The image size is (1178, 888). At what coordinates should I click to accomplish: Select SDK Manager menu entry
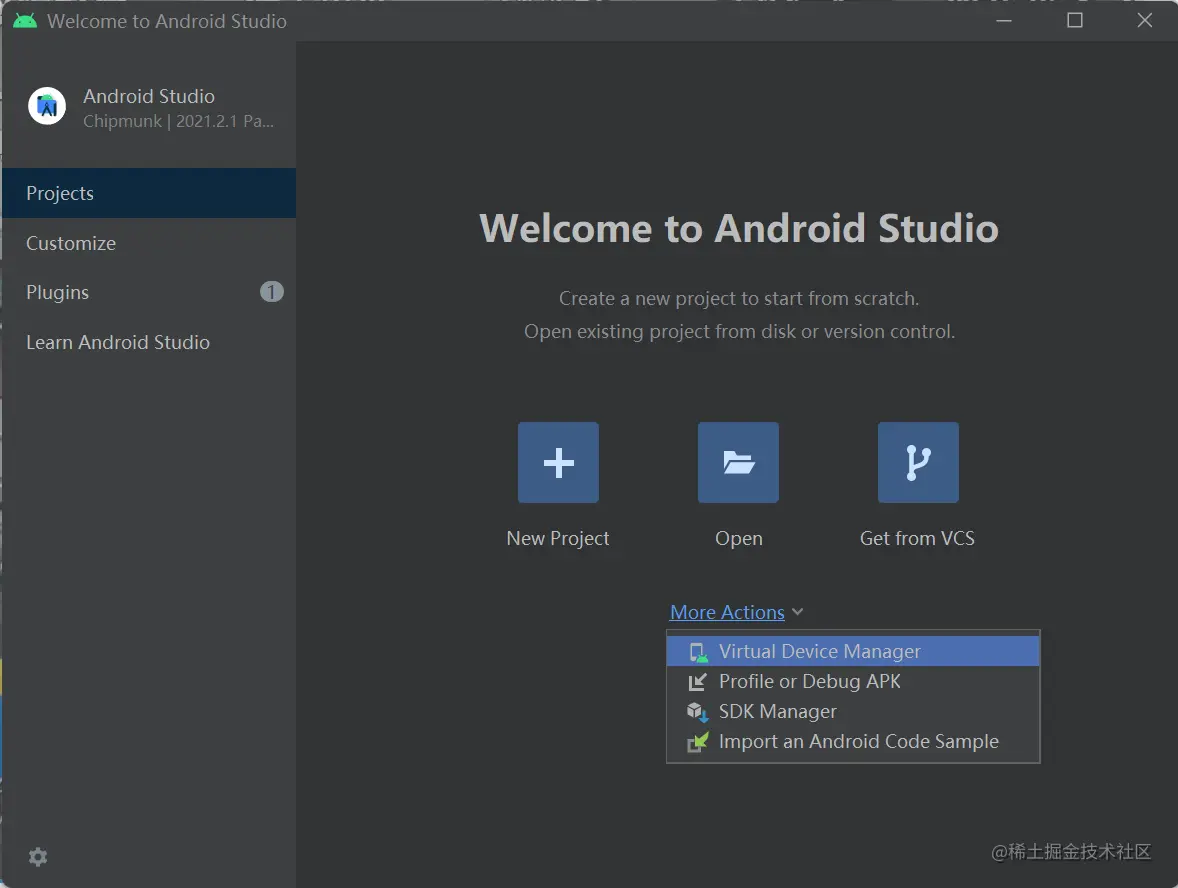853,711
